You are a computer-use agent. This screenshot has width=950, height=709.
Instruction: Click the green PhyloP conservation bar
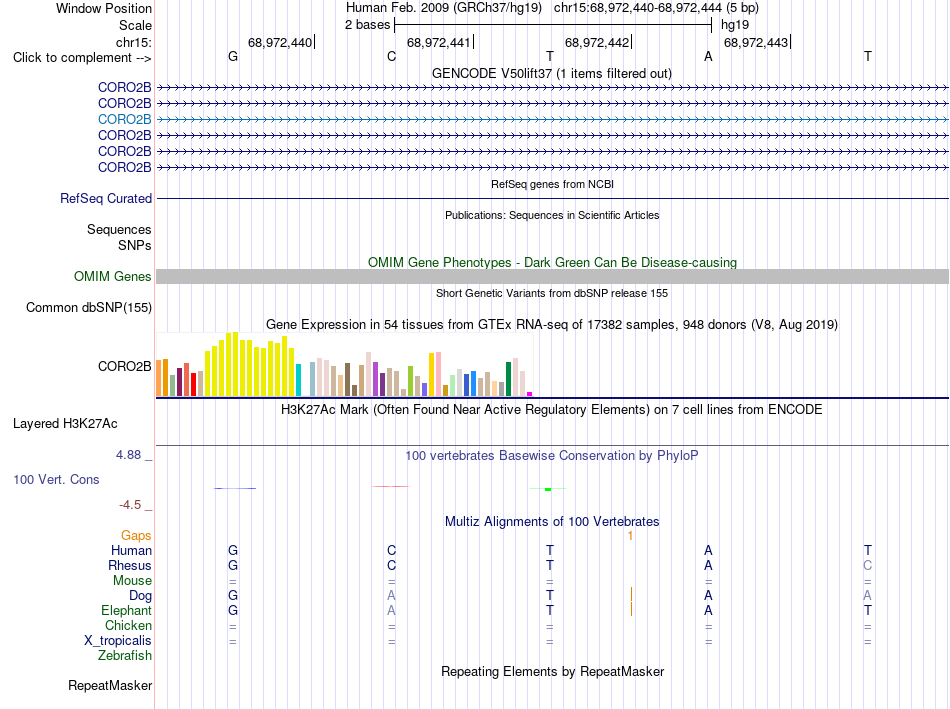point(548,489)
